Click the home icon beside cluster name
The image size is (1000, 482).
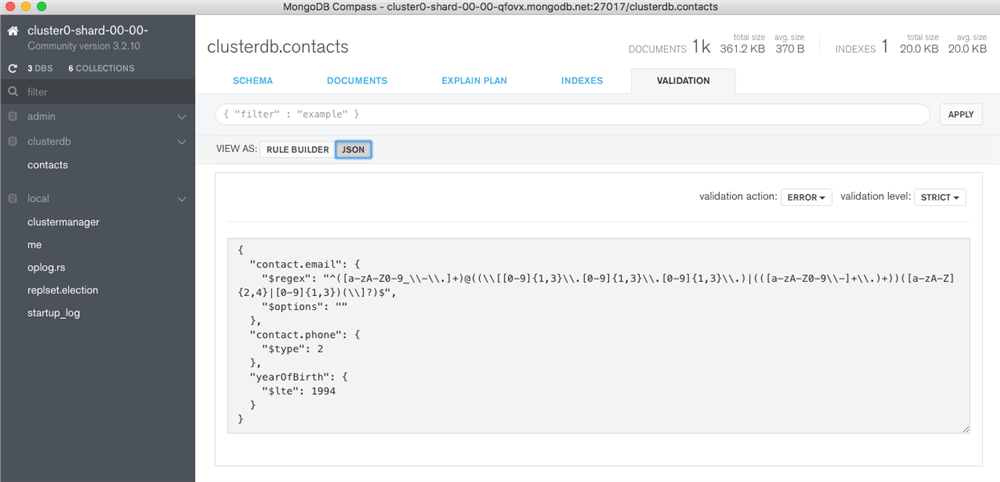click(13, 31)
